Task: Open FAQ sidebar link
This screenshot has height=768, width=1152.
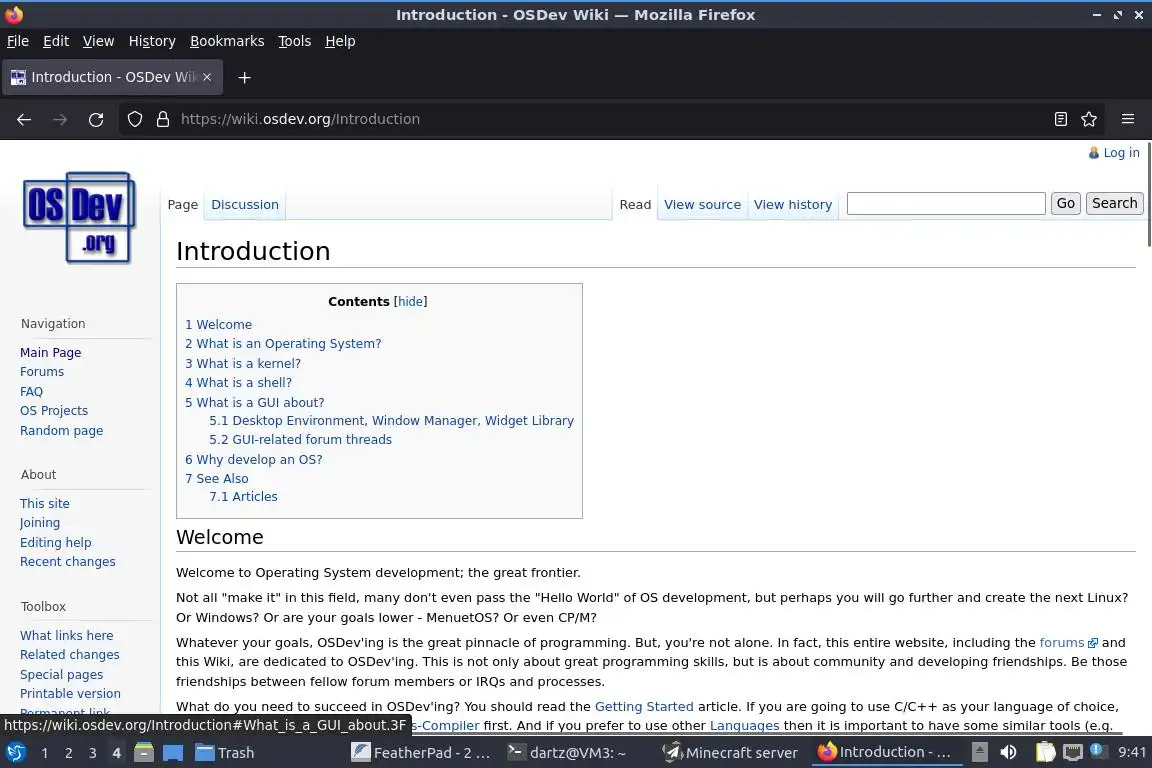Action: coord(32,392)
